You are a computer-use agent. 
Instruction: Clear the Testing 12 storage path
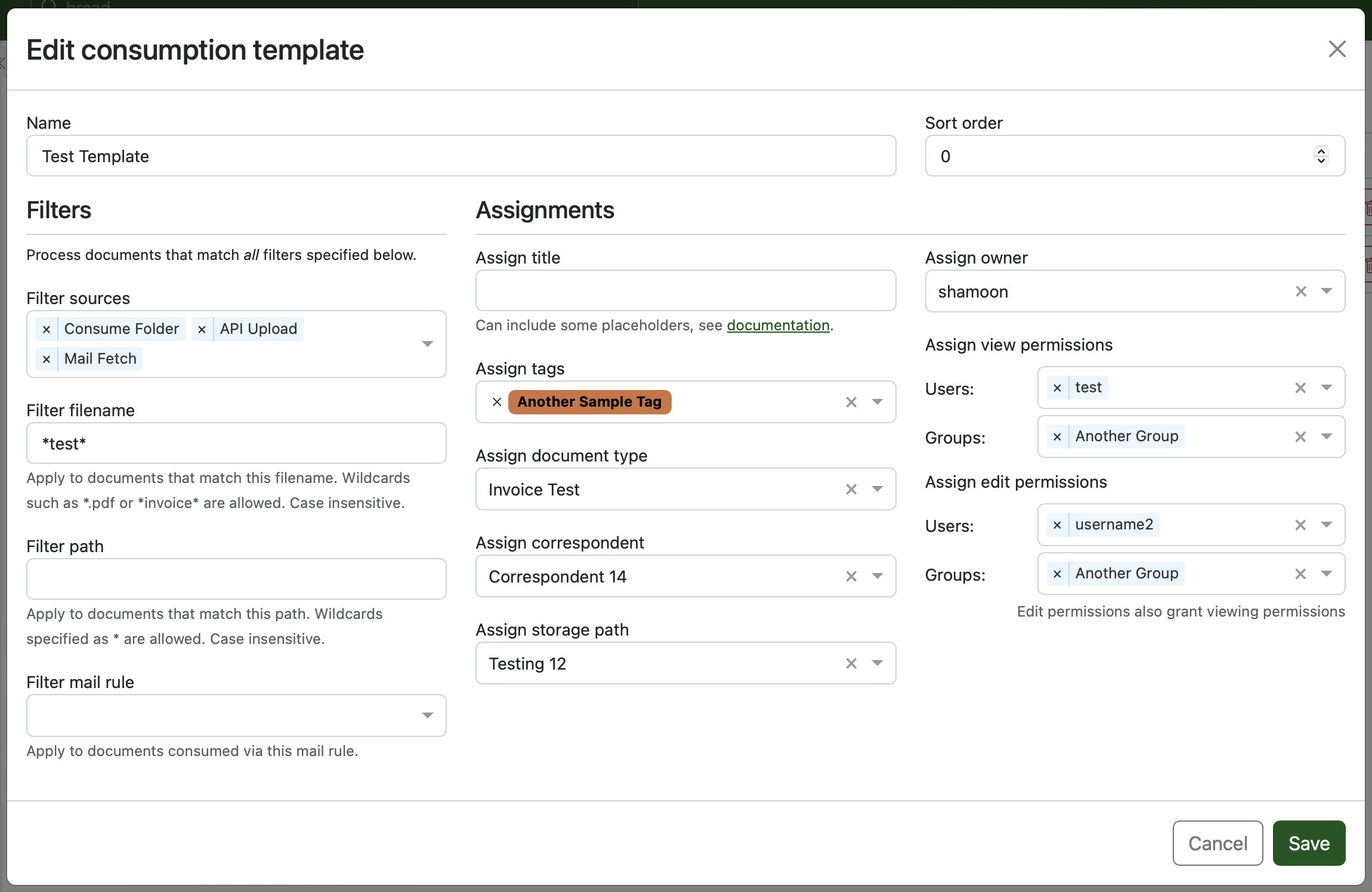[x=851, y=664]
